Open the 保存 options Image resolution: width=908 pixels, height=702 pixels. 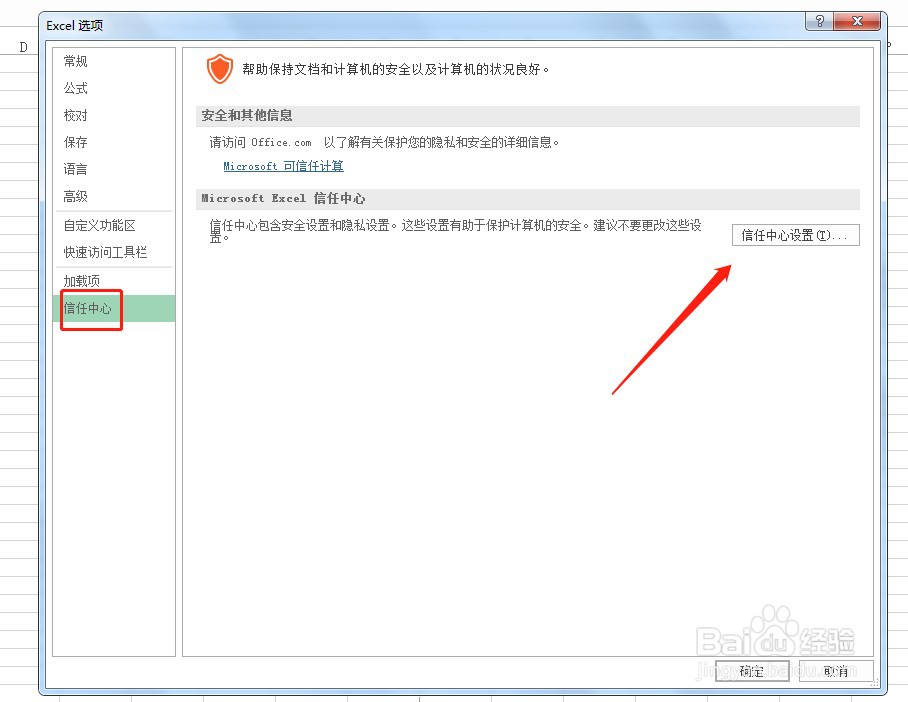(x=114, y=142)
